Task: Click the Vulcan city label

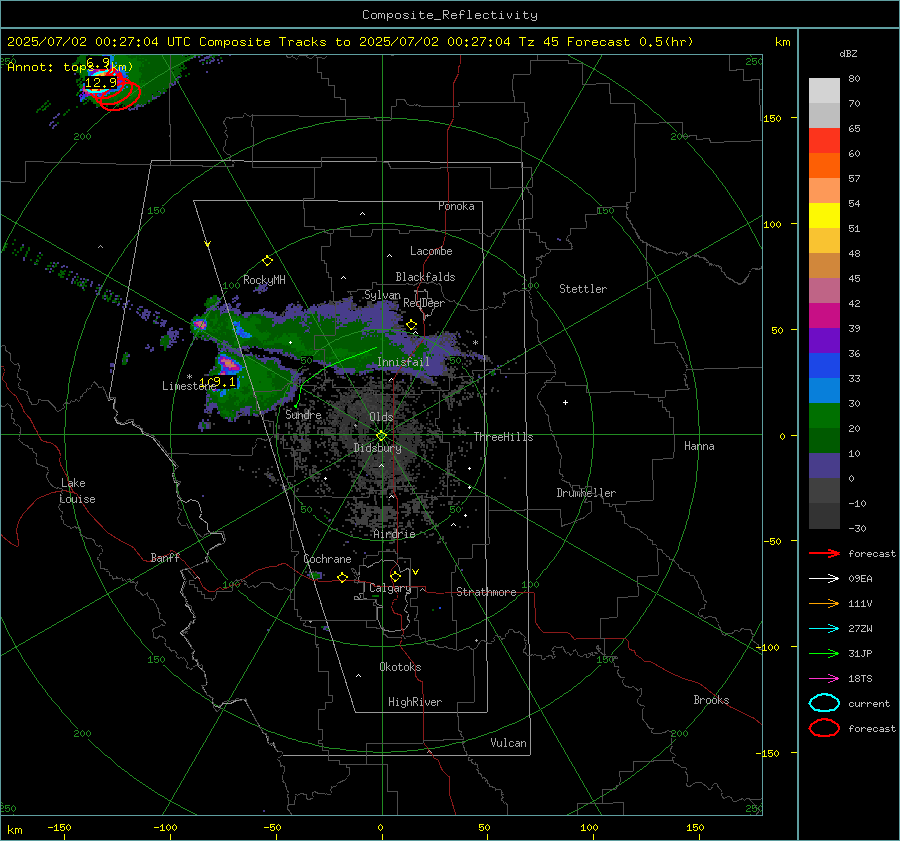Action: pos(508,743)
